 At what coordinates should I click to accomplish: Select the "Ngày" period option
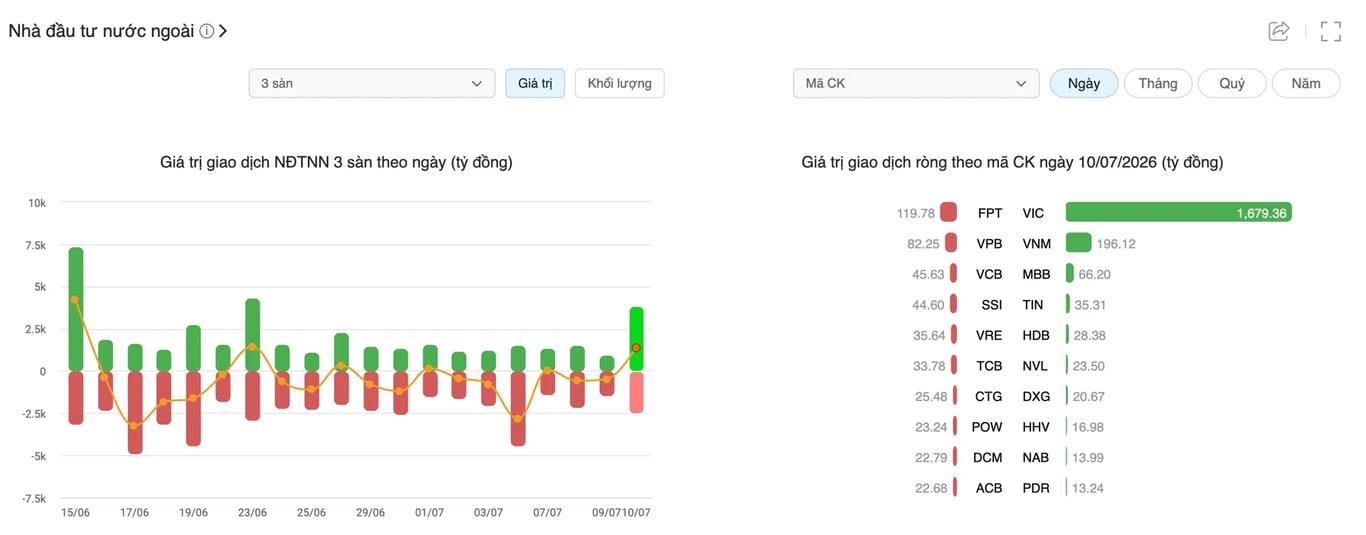coord(1084,83)
